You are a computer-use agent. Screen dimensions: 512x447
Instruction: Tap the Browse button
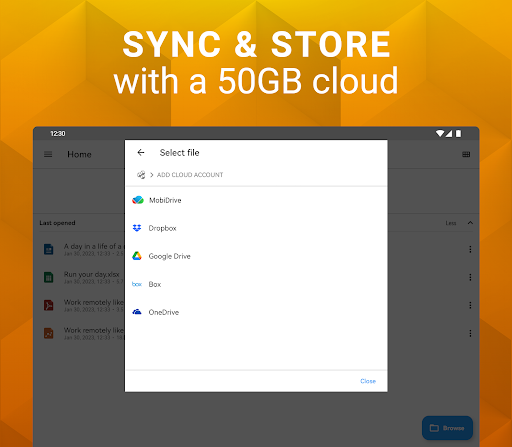click(447, 428)
